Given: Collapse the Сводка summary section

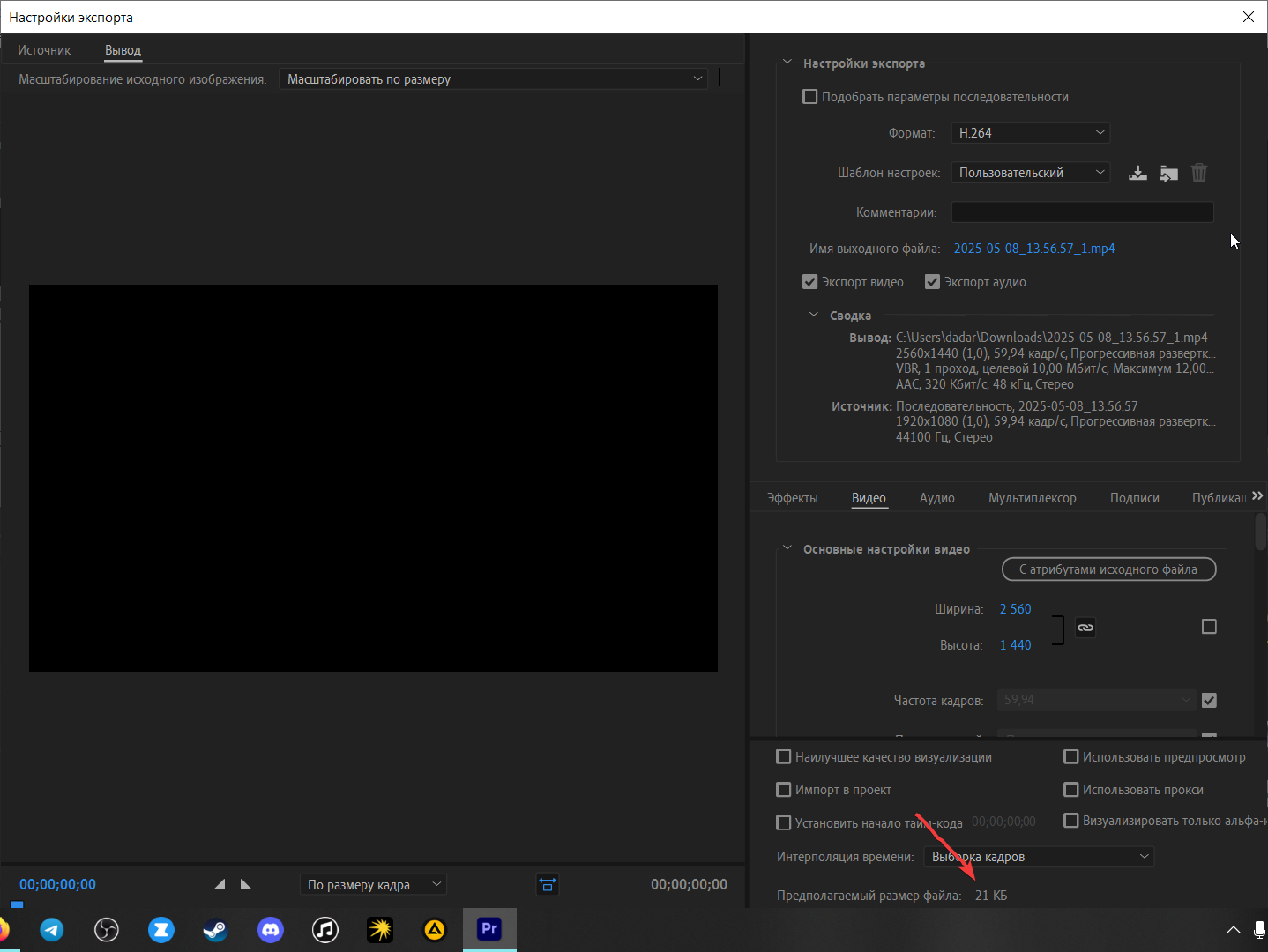Looking at the screenshot, I should (814, 315).
